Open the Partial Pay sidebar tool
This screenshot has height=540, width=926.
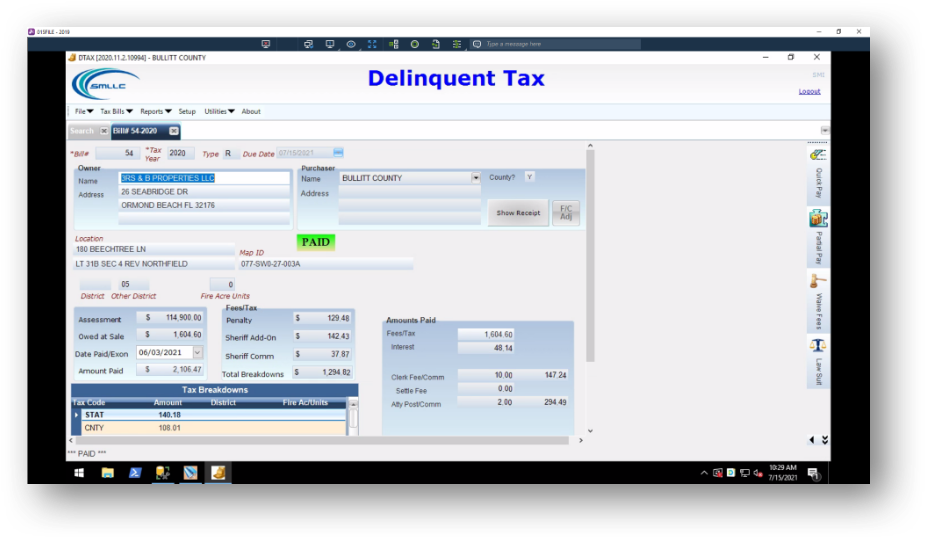tap(818, 238)
